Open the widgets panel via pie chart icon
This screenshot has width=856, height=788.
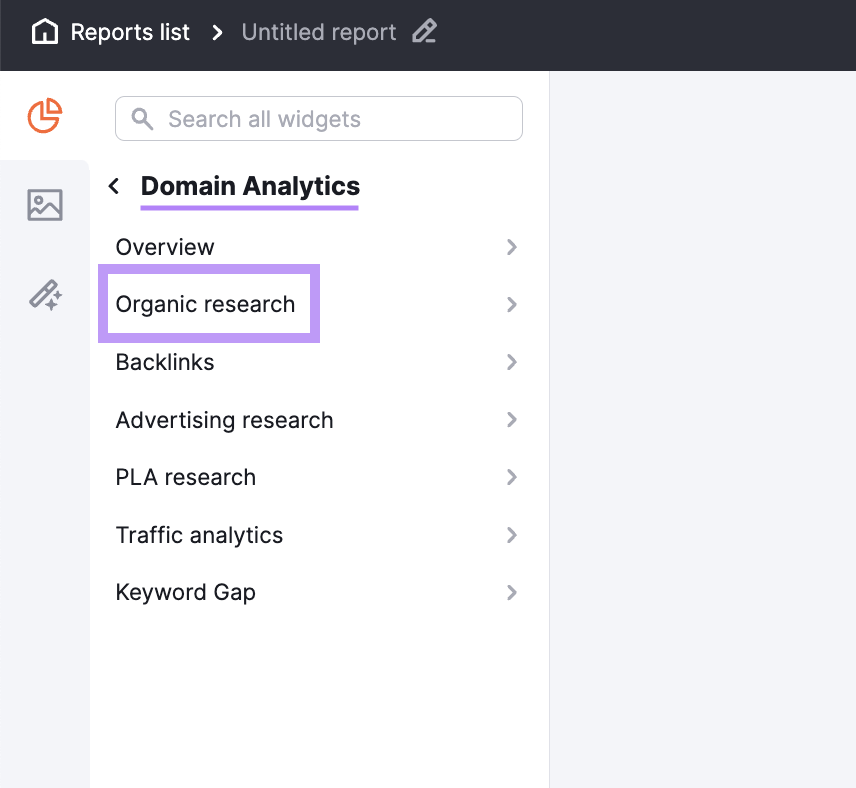[x=44, y=115]
